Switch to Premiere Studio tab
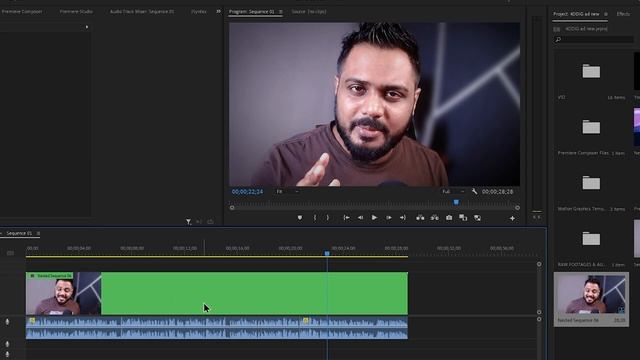This screenshot has width=640, height=360. click(x=76, y=11)
